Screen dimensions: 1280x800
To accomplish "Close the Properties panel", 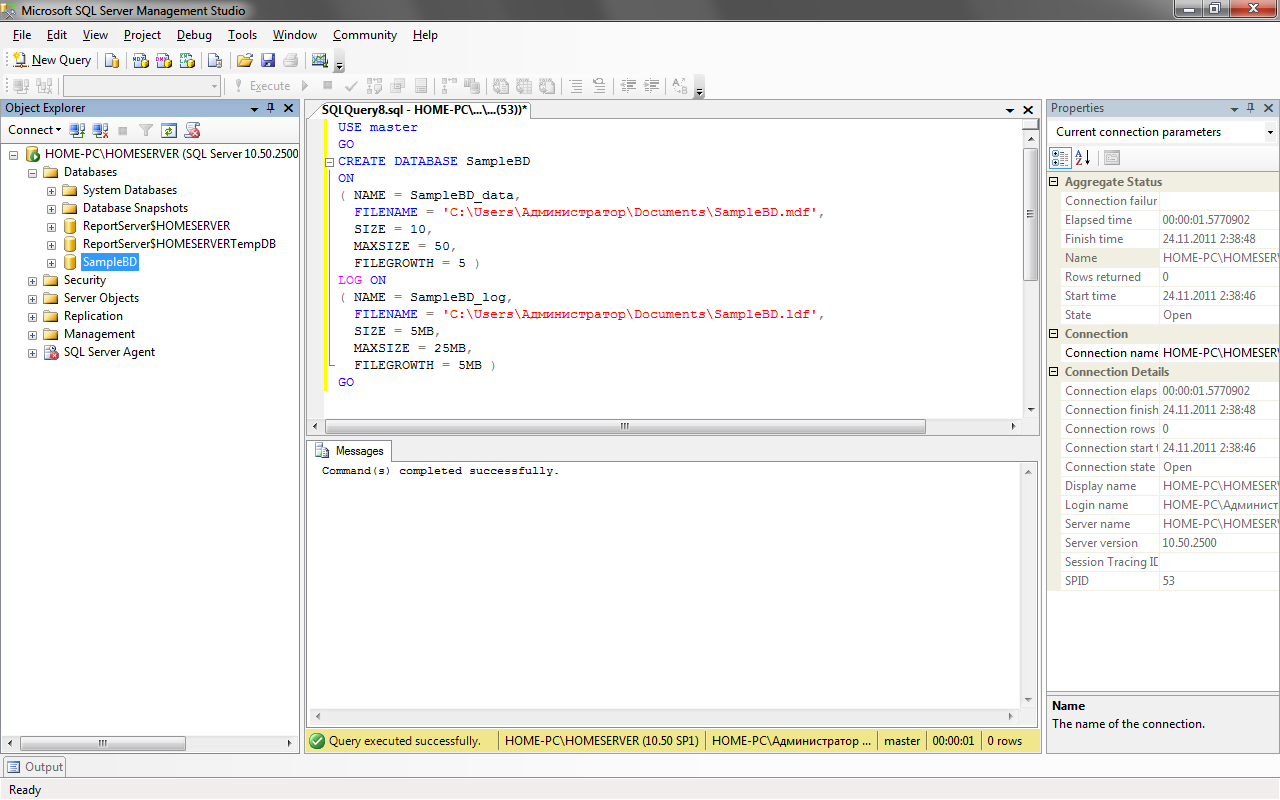I will point(1269,108).
